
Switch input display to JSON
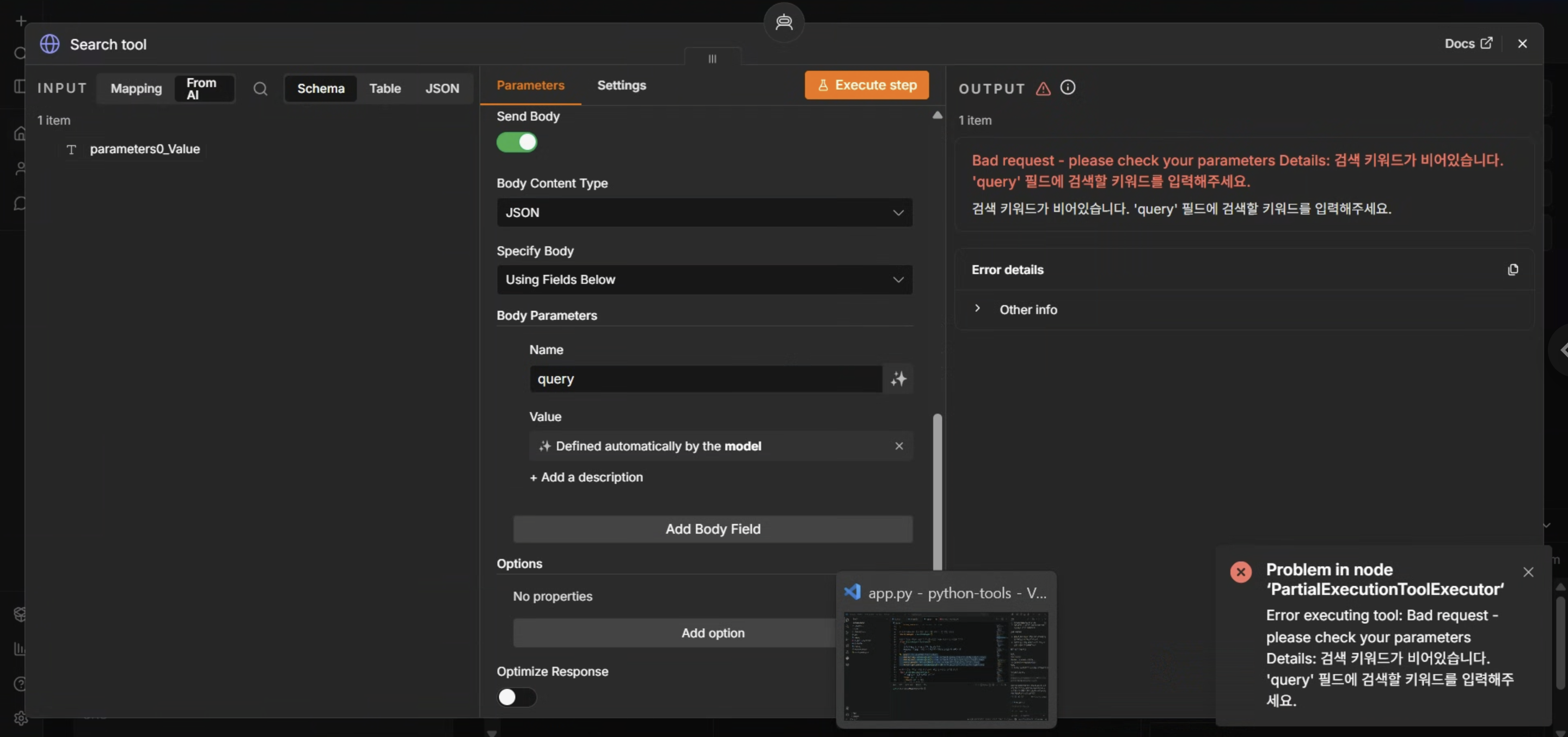(442, 89)
